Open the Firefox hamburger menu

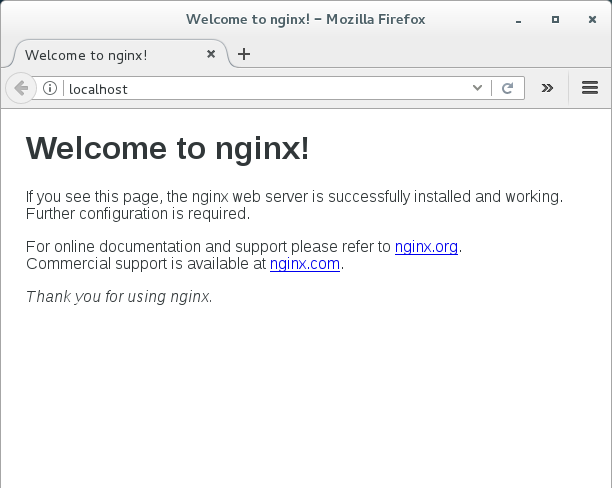tap(590, 88)
